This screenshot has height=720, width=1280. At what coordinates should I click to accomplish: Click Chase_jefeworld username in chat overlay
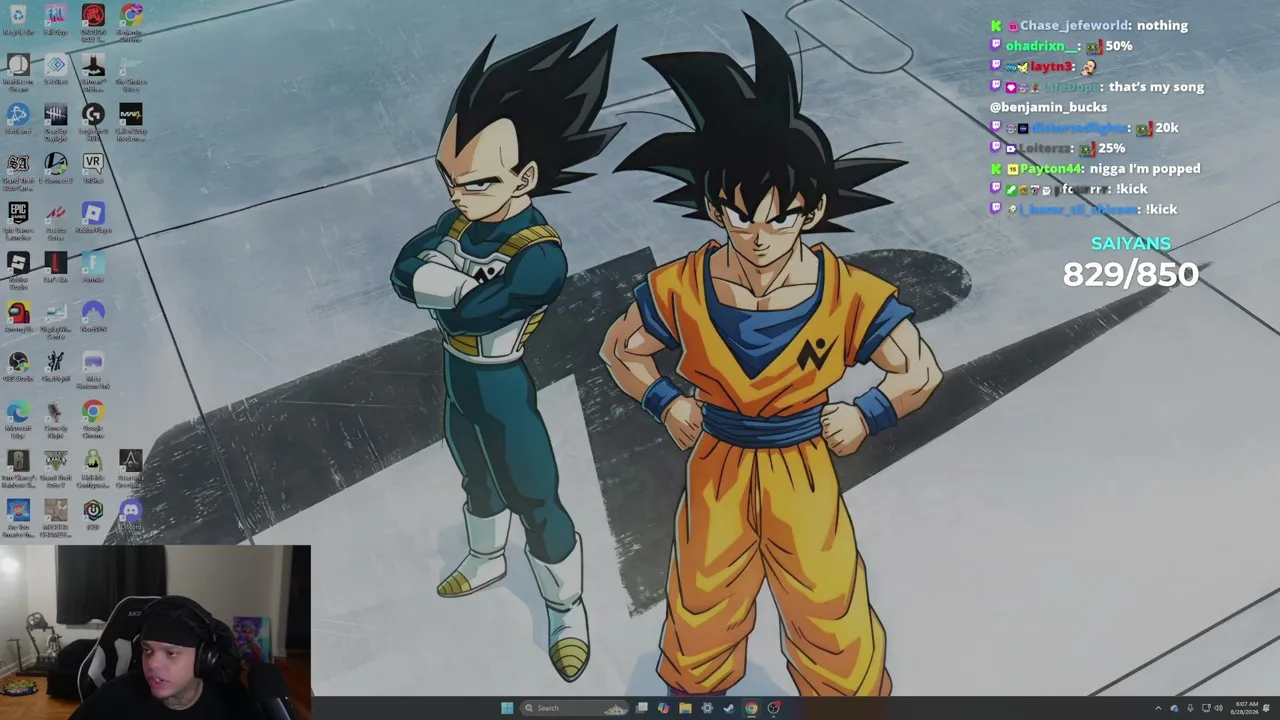(1075, 26)
